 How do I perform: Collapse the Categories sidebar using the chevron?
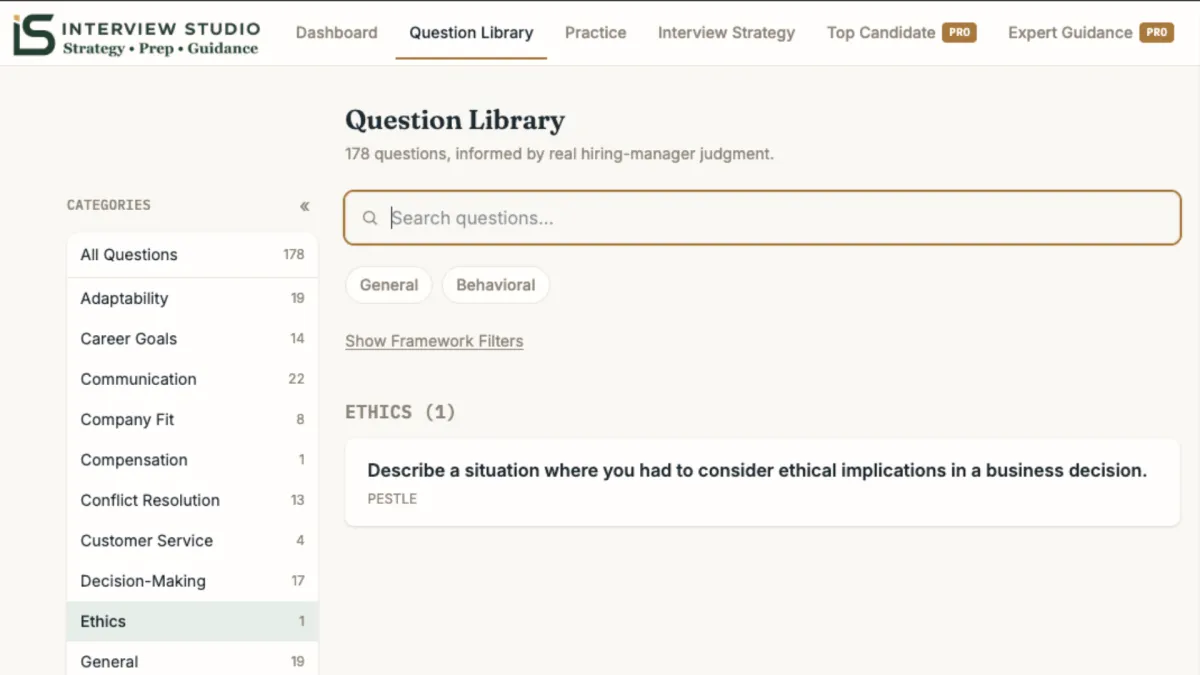tap(304, 206)
